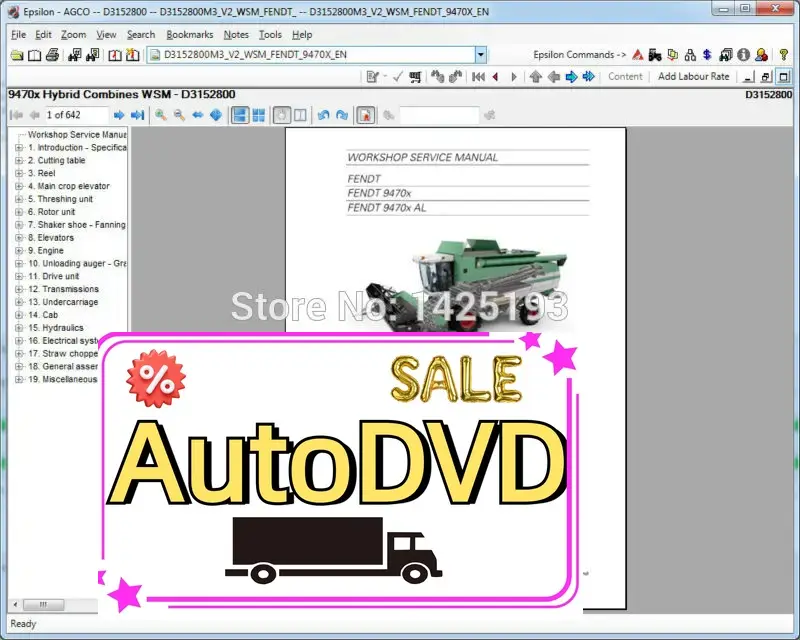Click the yellow question mark help icon
800x640 pixels.
pos(784,55)
